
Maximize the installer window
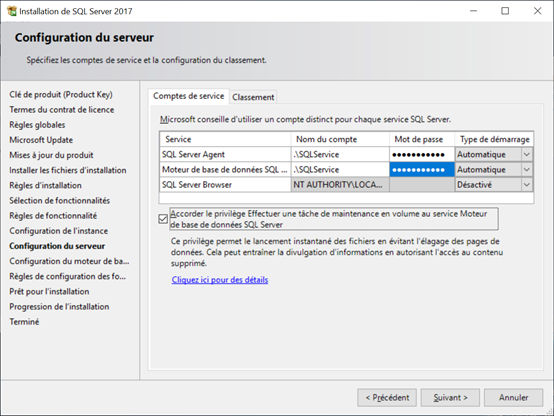point(505,11)
